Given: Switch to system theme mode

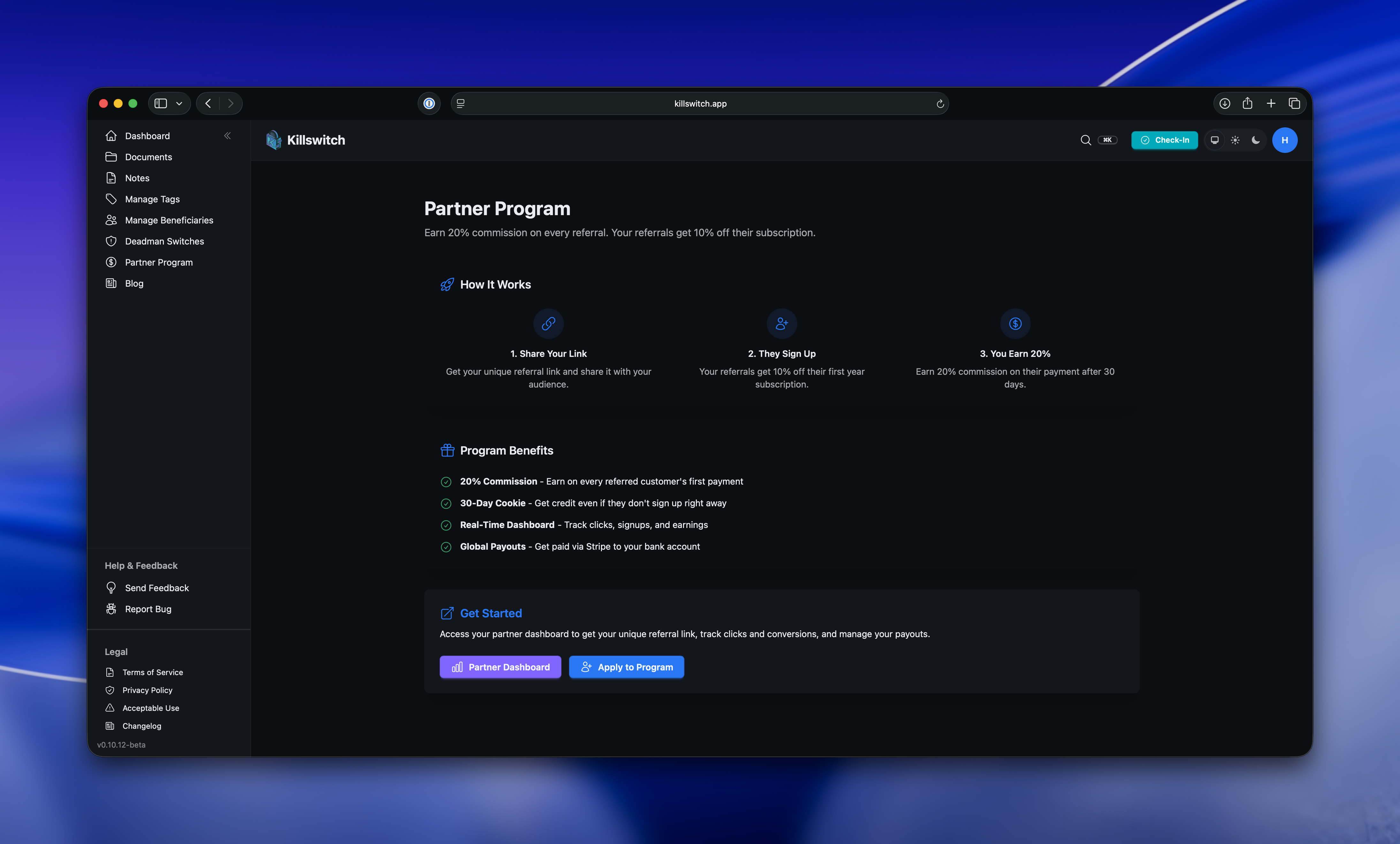Looking at the screenshot, I should click(x=1214, y=140).
